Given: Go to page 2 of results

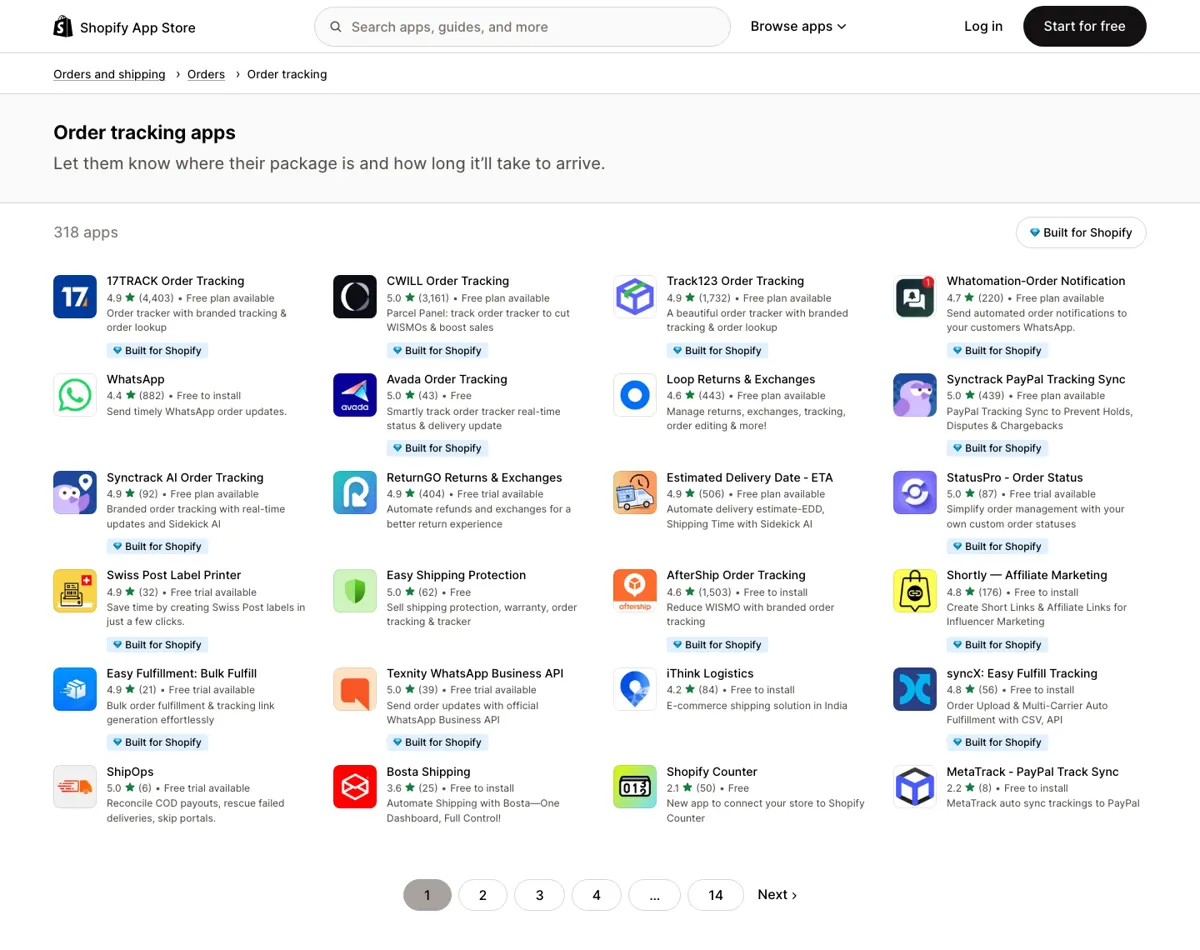Looking at the screenshot, I should point(483,895).
